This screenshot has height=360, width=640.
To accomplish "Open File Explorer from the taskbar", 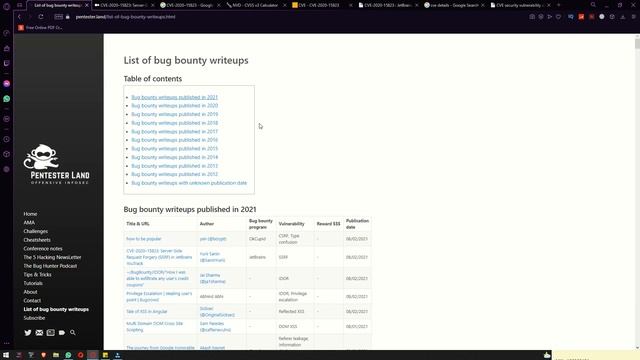I will click(56, 355).
